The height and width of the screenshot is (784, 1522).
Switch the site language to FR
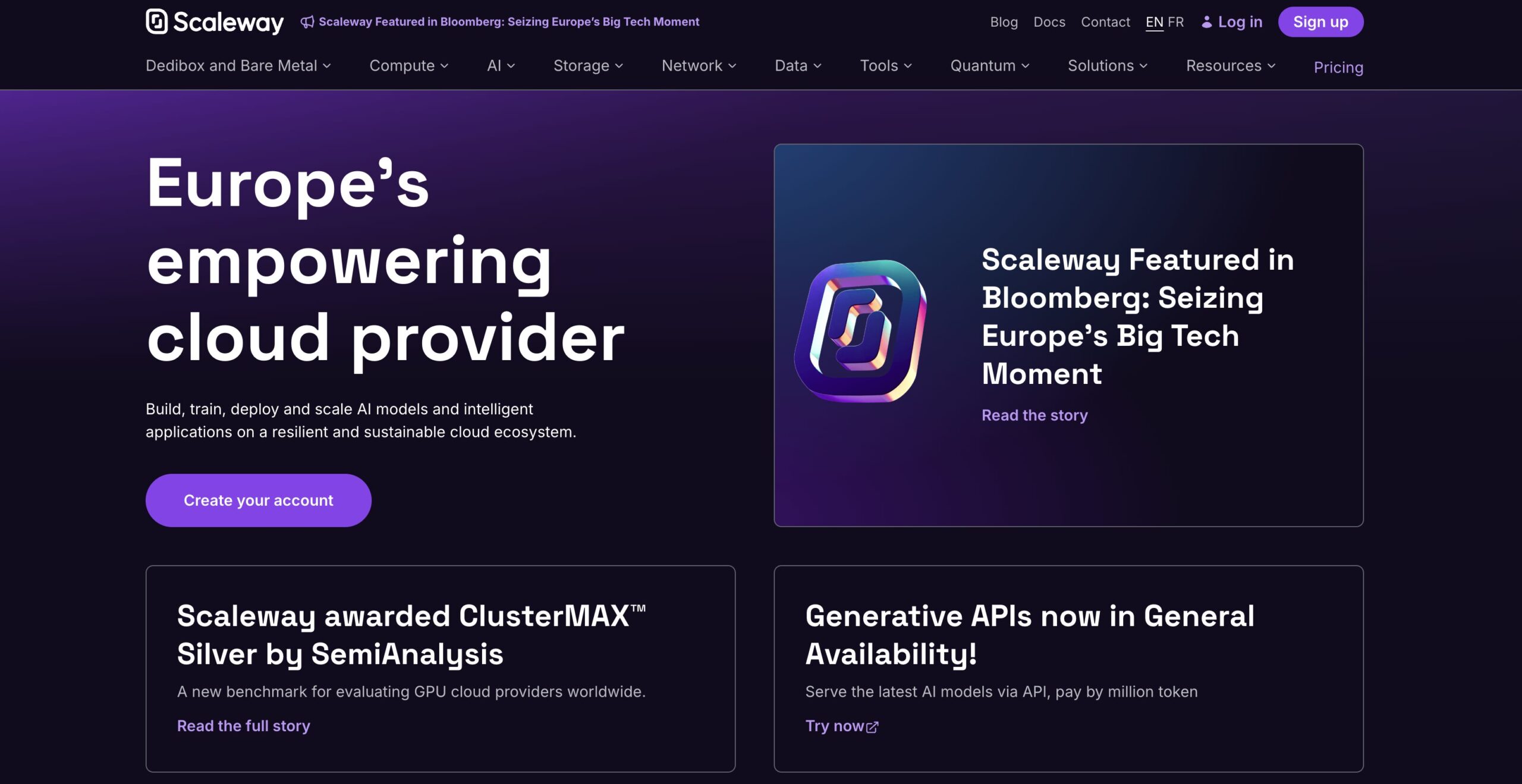1175,22
